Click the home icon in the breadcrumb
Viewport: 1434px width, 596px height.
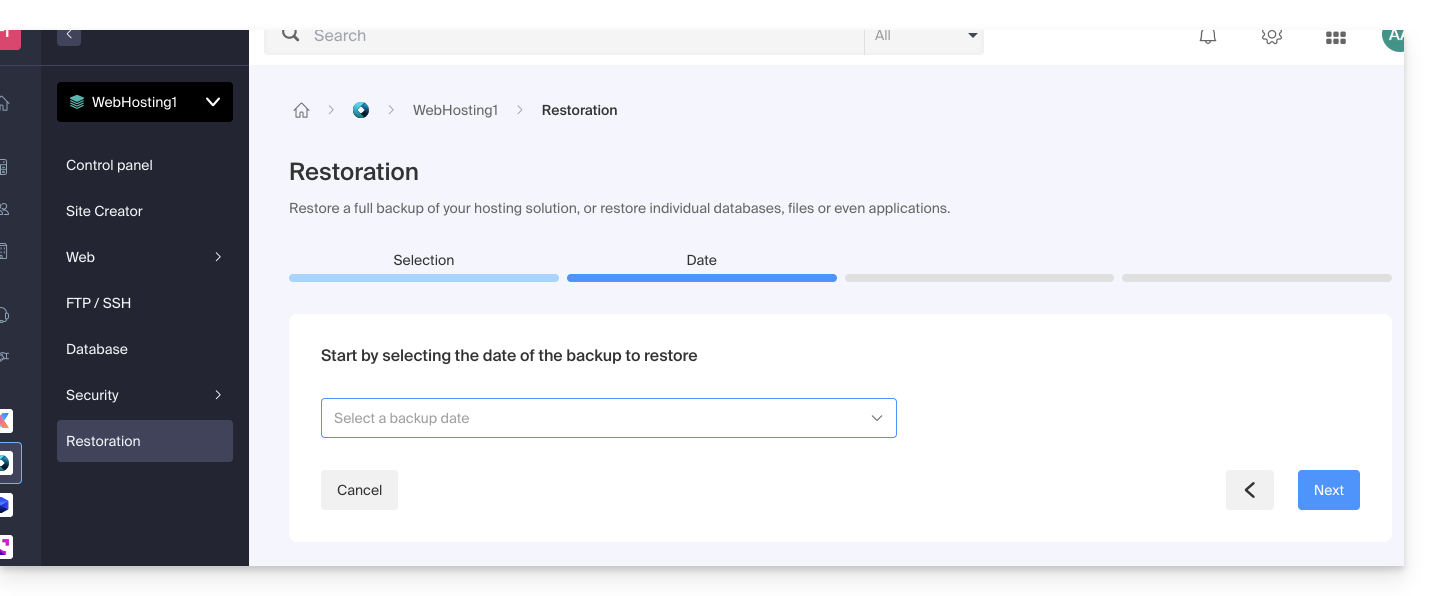[301, 111]
